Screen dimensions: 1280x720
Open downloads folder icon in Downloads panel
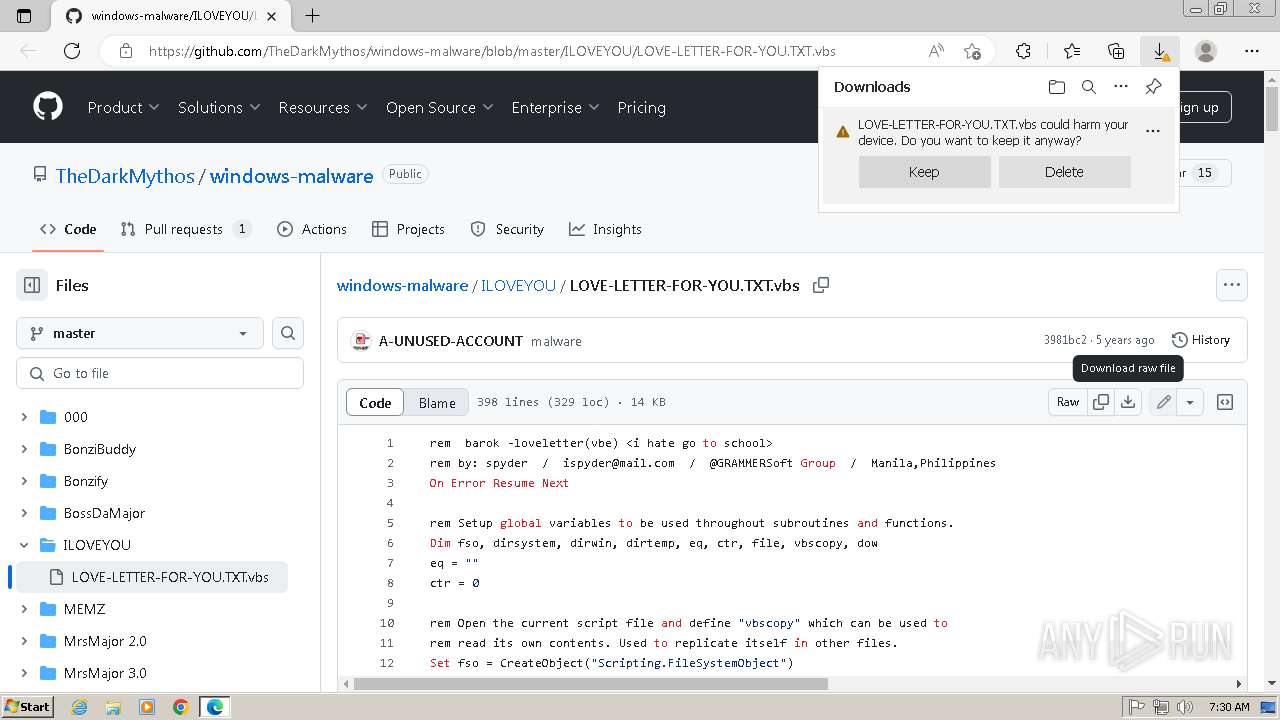click(1057, 87)
